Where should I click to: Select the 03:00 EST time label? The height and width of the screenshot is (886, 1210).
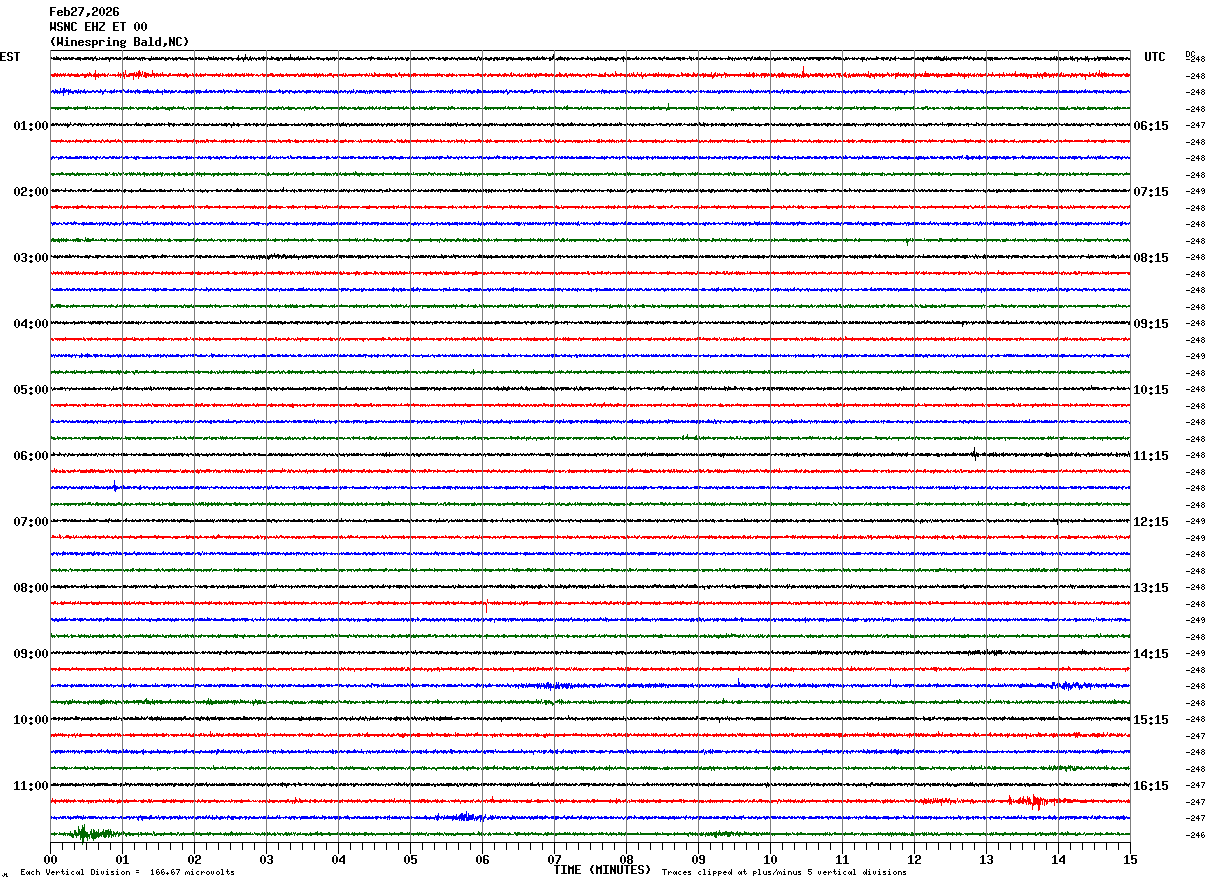[x=31, y=258]
